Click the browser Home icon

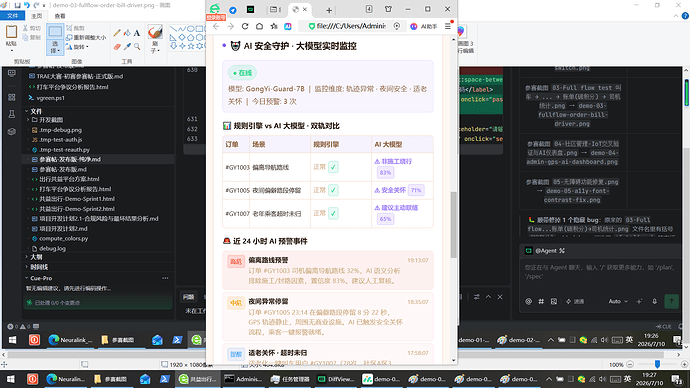pyautogui.click(x=260, y=26)
